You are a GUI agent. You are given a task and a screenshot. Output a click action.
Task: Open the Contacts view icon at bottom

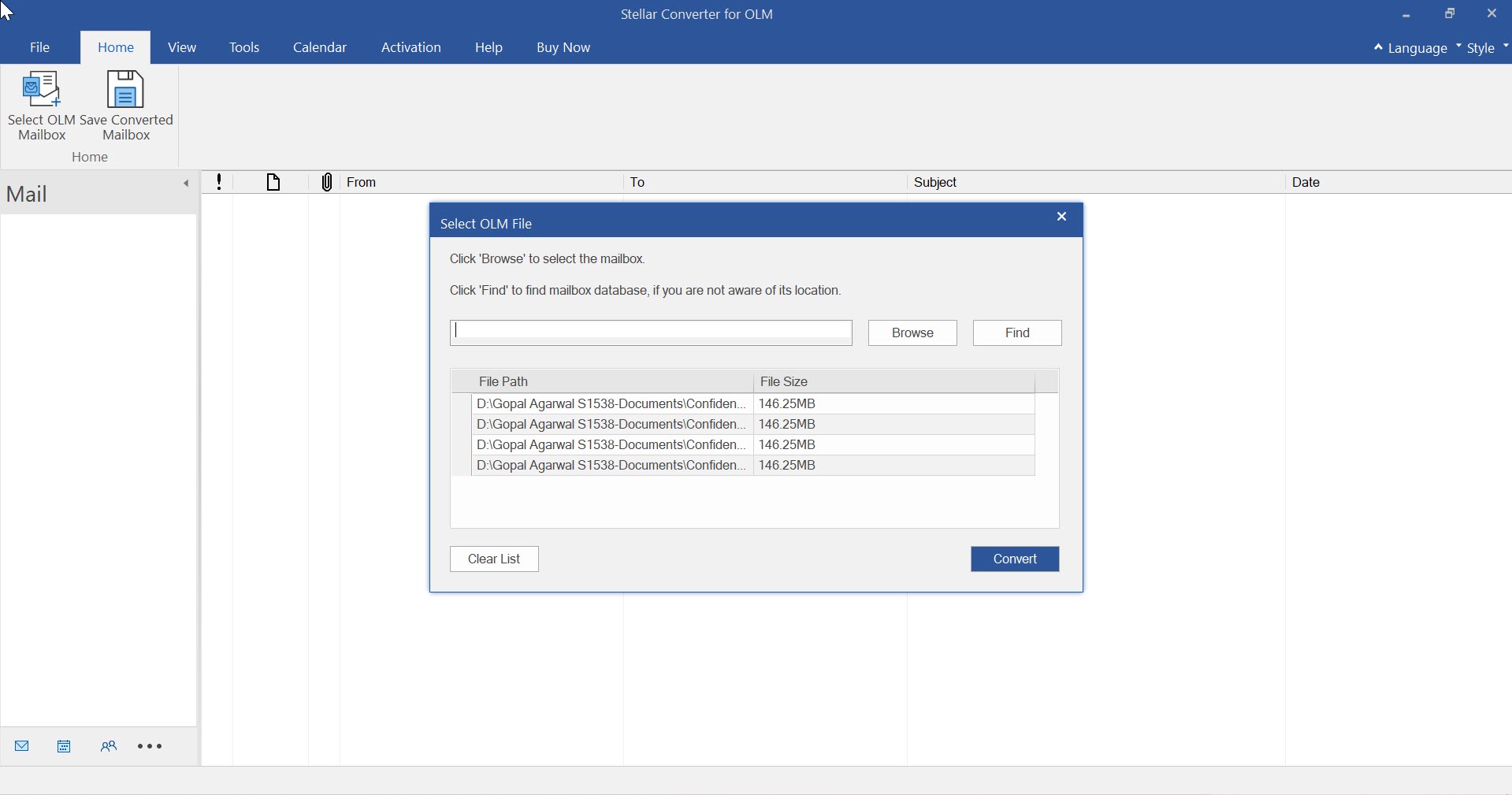tap(109, 746)
